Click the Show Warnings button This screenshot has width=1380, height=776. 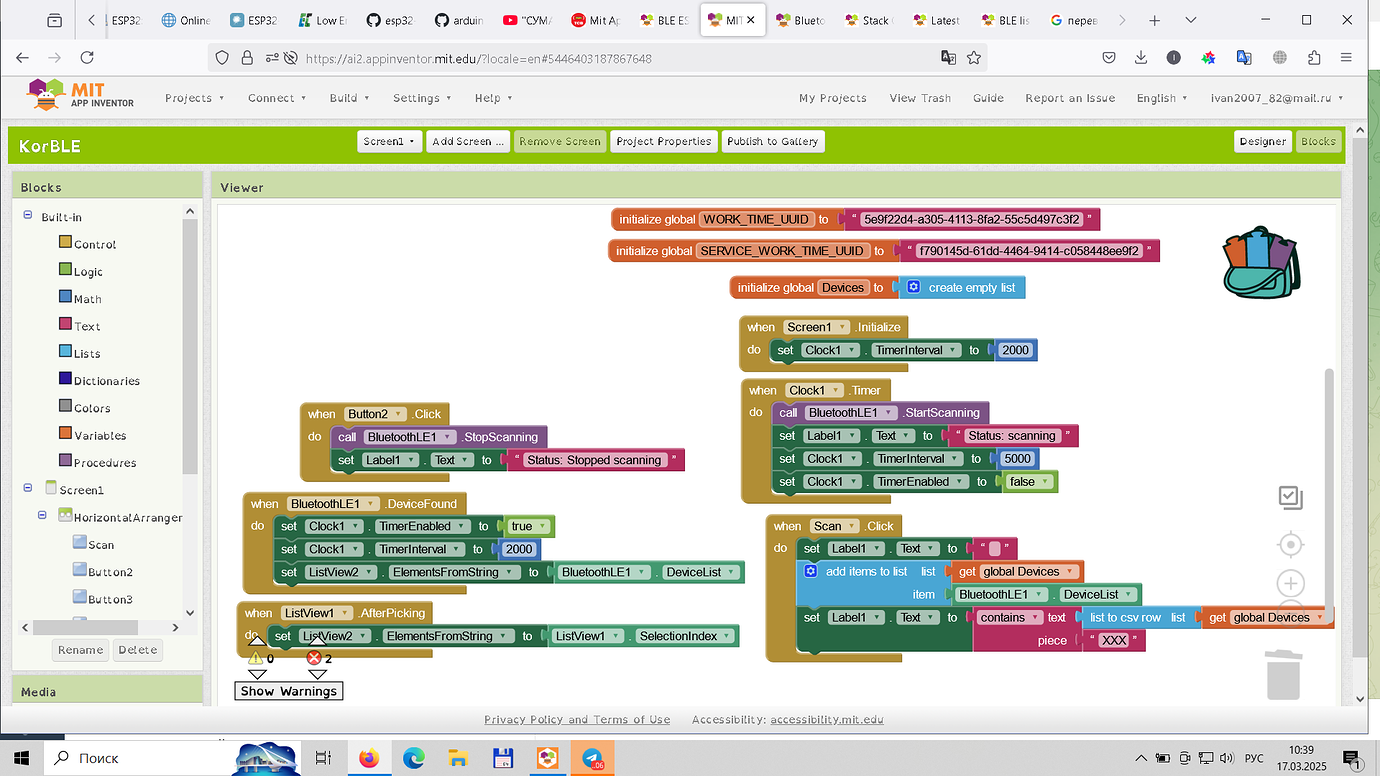point(289,691)
